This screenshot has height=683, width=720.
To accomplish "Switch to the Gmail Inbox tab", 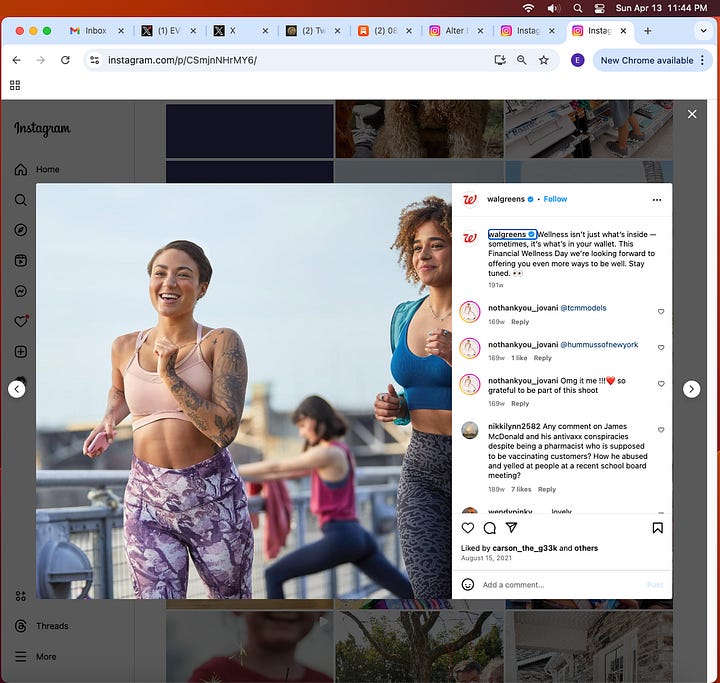I will 96,31.
